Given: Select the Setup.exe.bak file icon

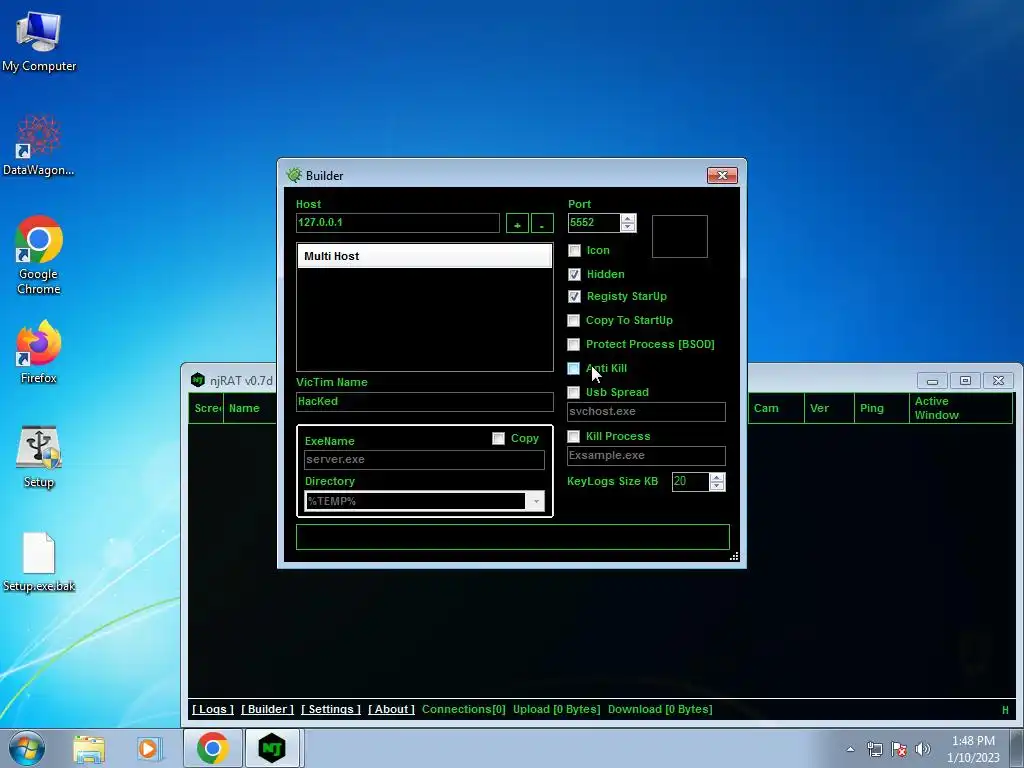Looking at the screenshot, I should [39, 562].
